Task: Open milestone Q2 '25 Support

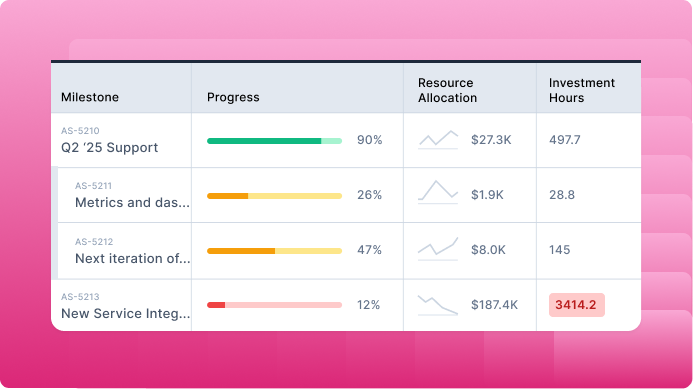Action: [109, 148]
